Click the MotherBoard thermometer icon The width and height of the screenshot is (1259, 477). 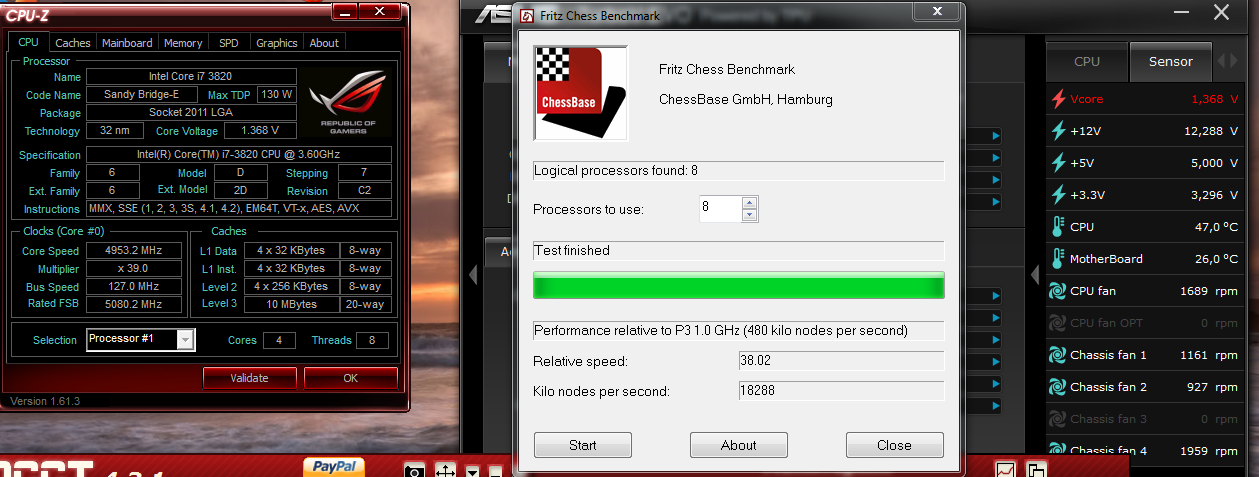click(1058, 259)
